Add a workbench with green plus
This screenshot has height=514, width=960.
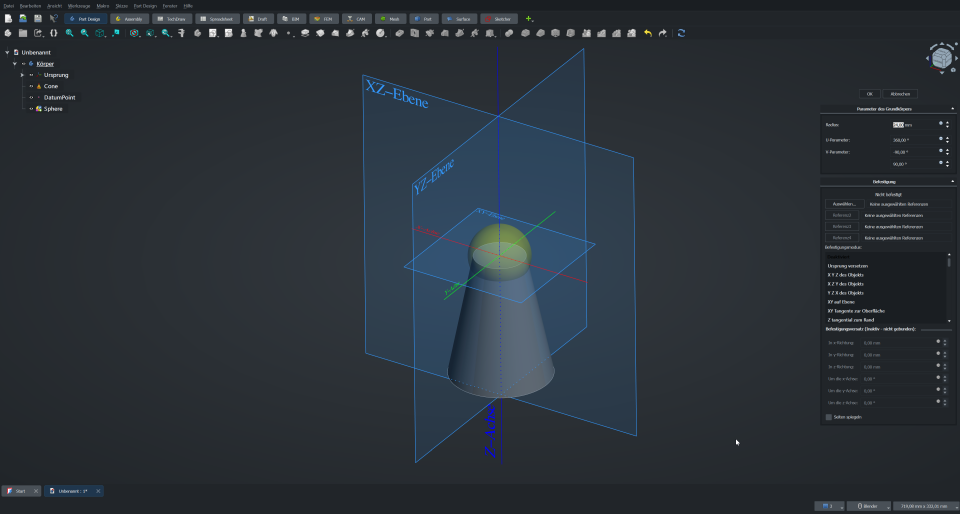529,18
